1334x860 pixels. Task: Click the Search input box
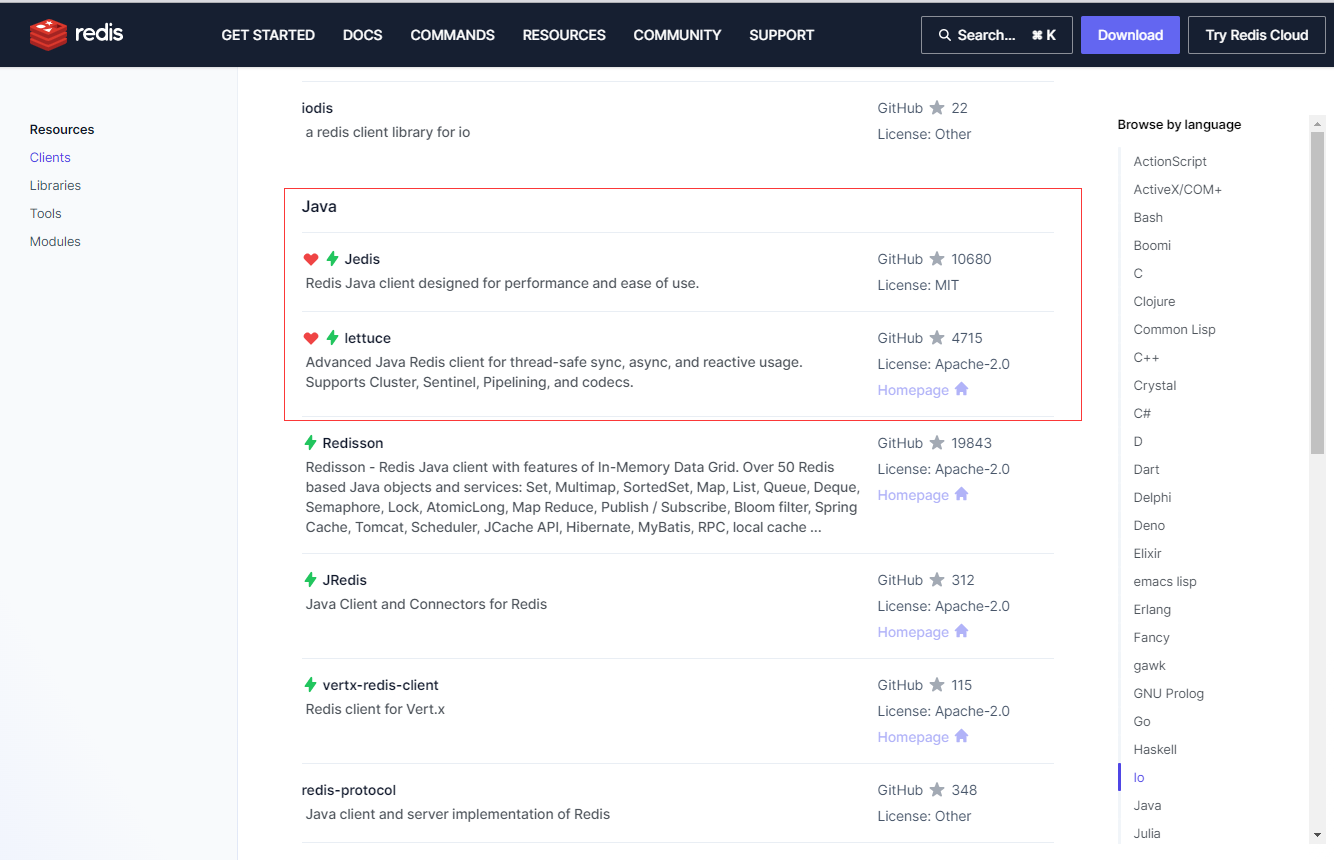(997, 35)
